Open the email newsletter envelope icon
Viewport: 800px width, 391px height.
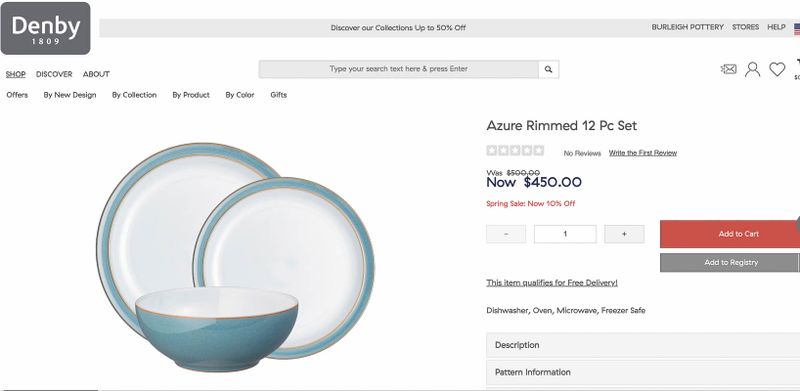[729, 69]
